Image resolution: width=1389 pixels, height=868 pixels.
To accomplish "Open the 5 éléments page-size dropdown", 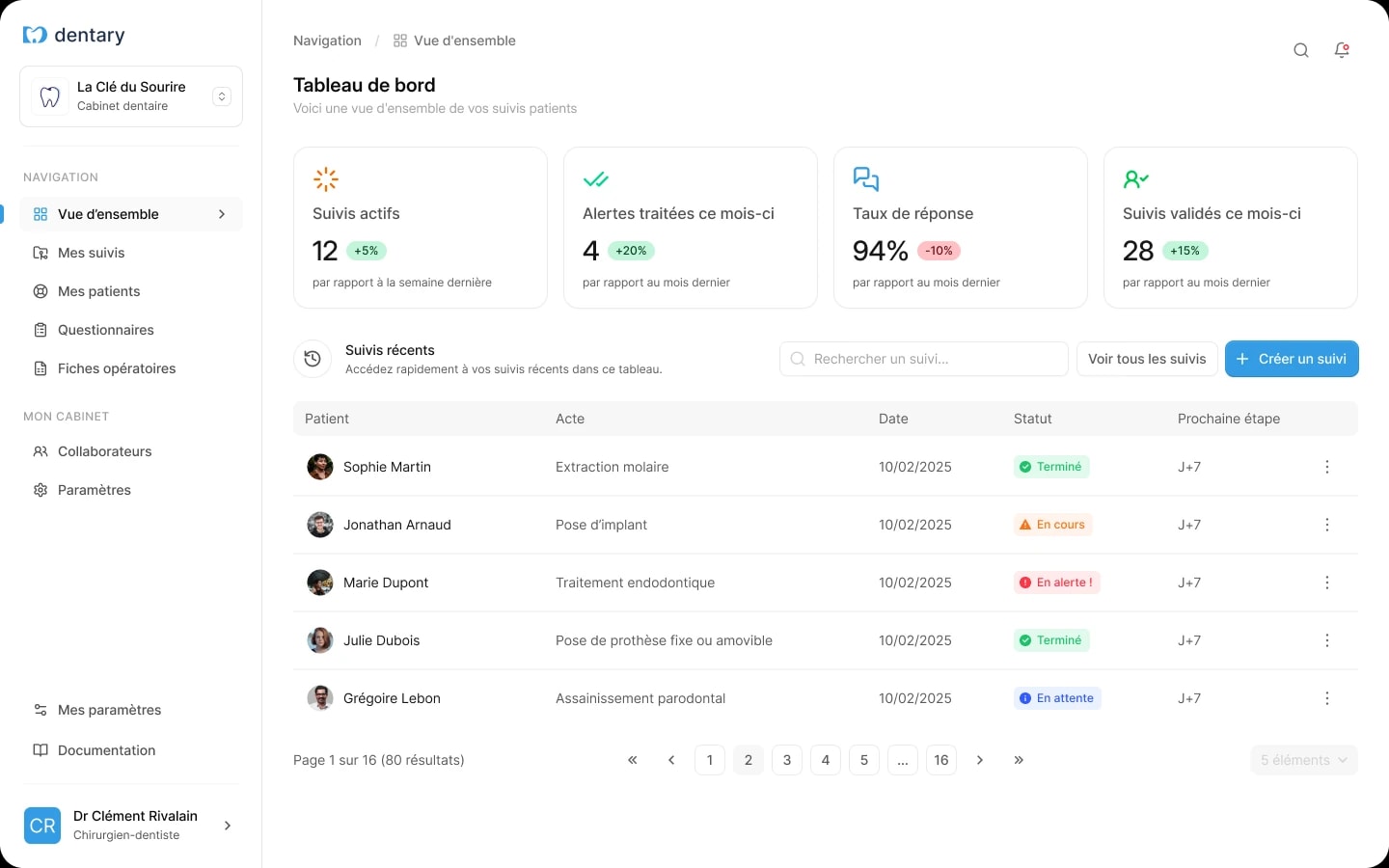I will [x=1304, y=760].
